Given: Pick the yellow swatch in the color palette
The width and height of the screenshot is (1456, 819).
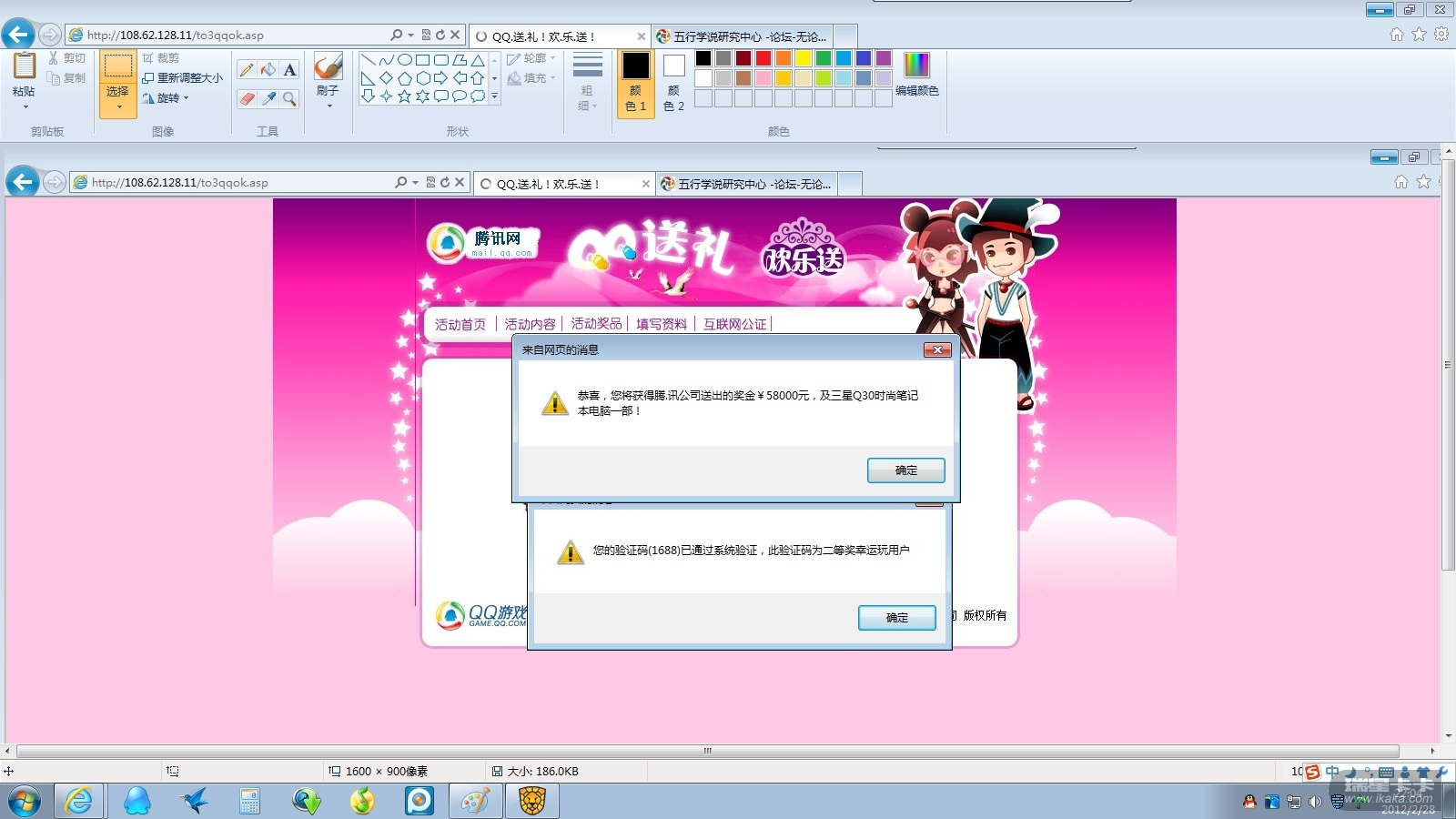Looking at the screenshot, I should coord(804,58).
